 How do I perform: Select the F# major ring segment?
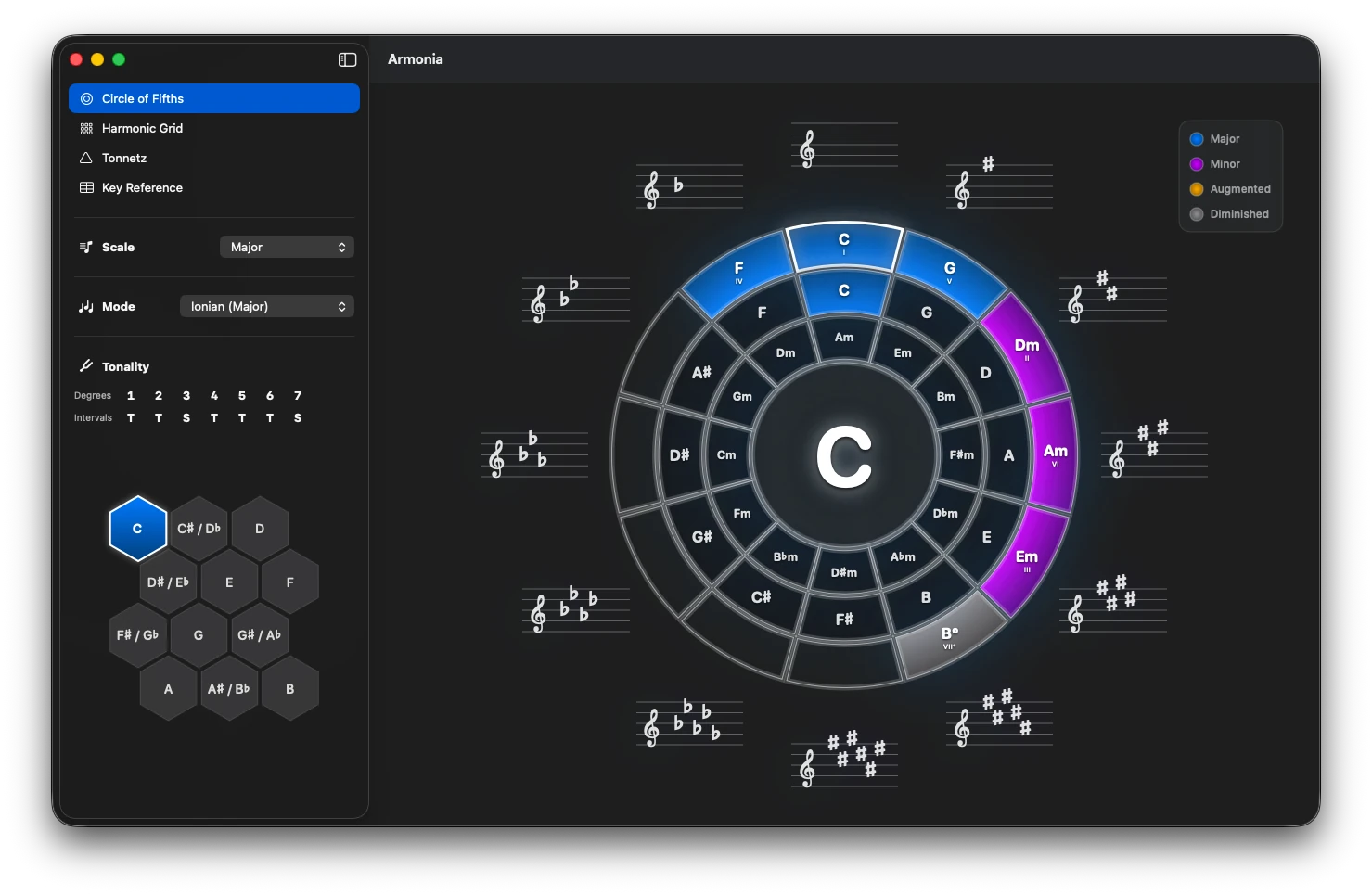844,619
